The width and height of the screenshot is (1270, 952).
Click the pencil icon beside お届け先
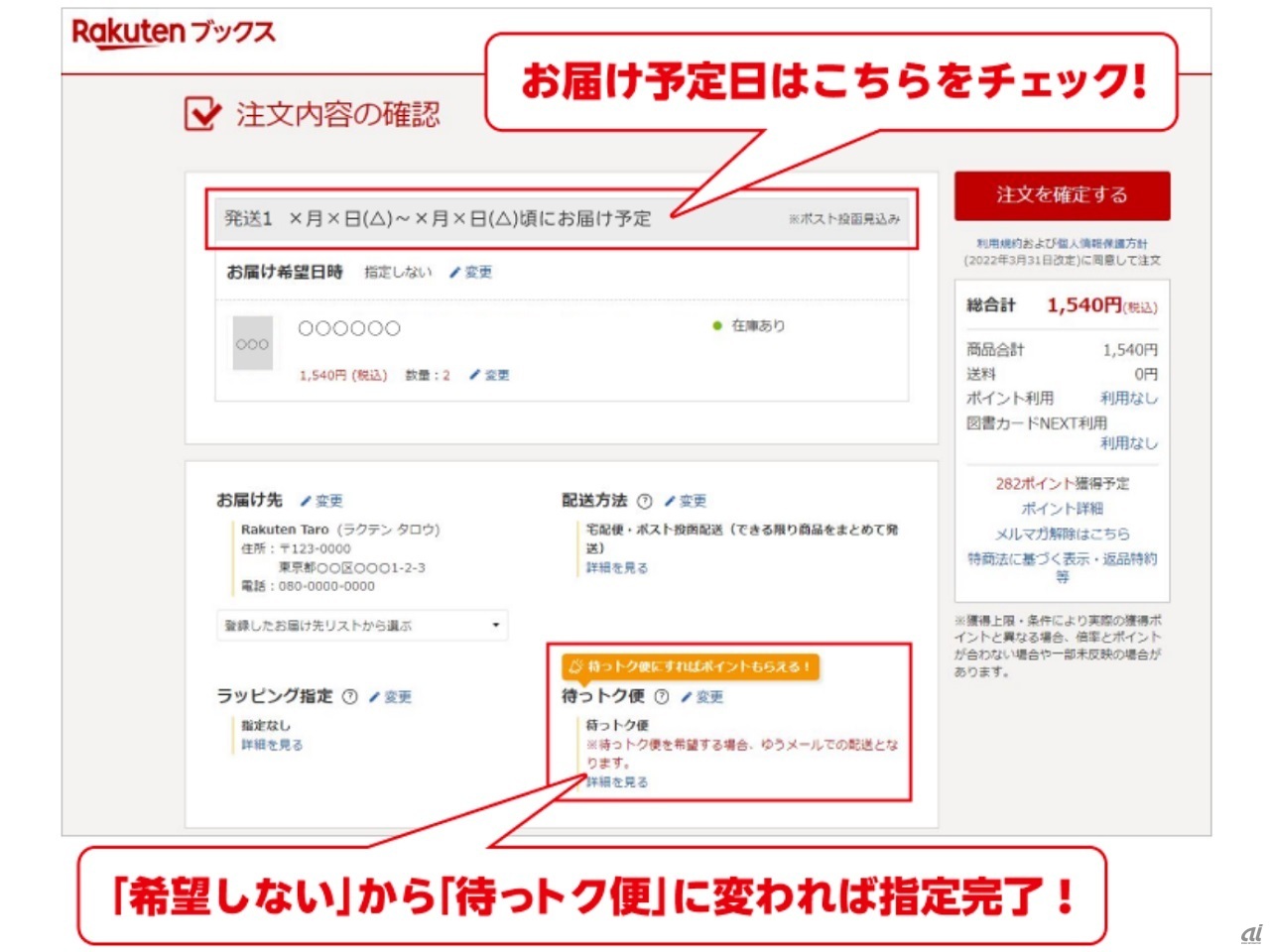(306, 501)
